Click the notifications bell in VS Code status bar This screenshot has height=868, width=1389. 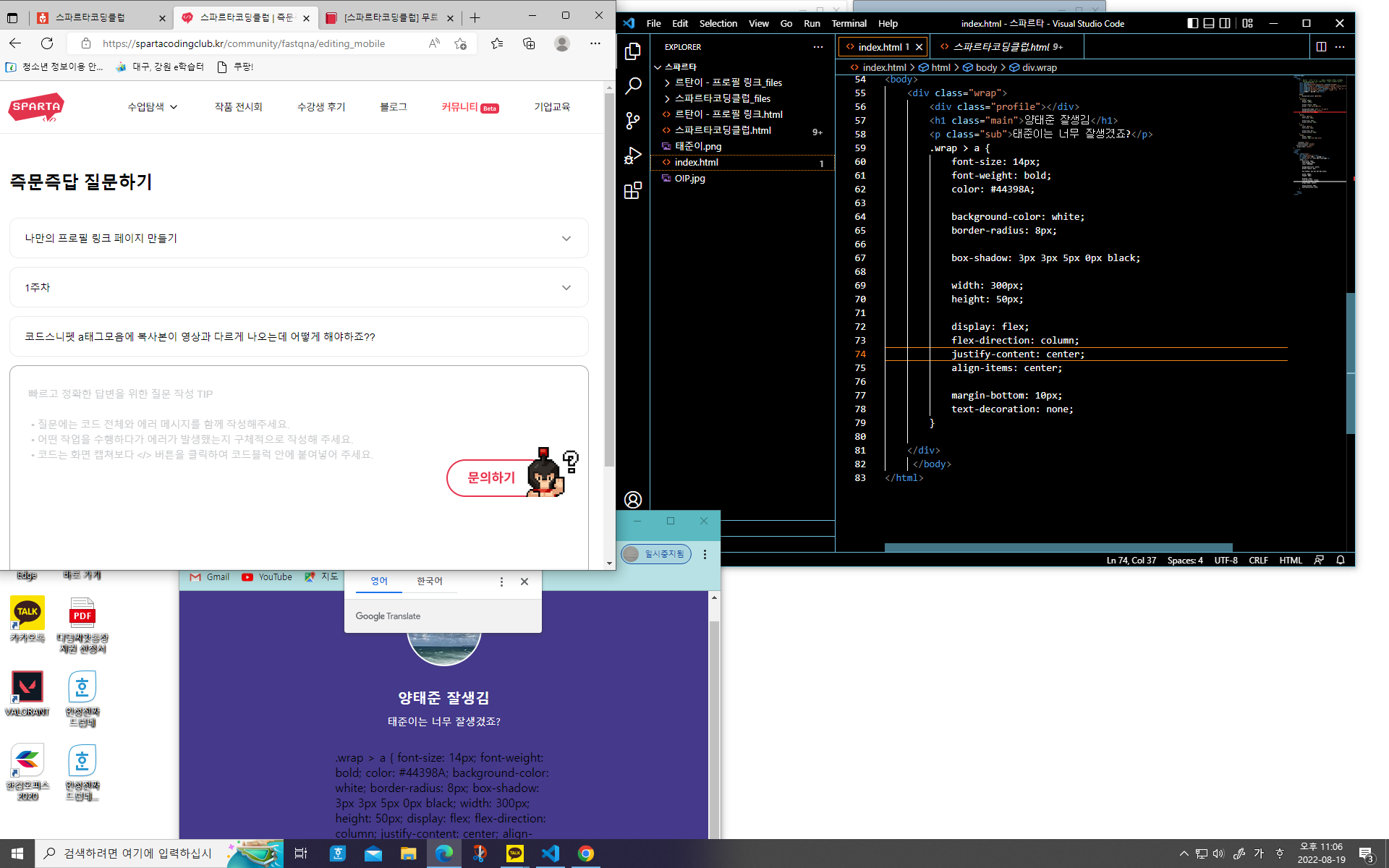tap(1341, 560)
